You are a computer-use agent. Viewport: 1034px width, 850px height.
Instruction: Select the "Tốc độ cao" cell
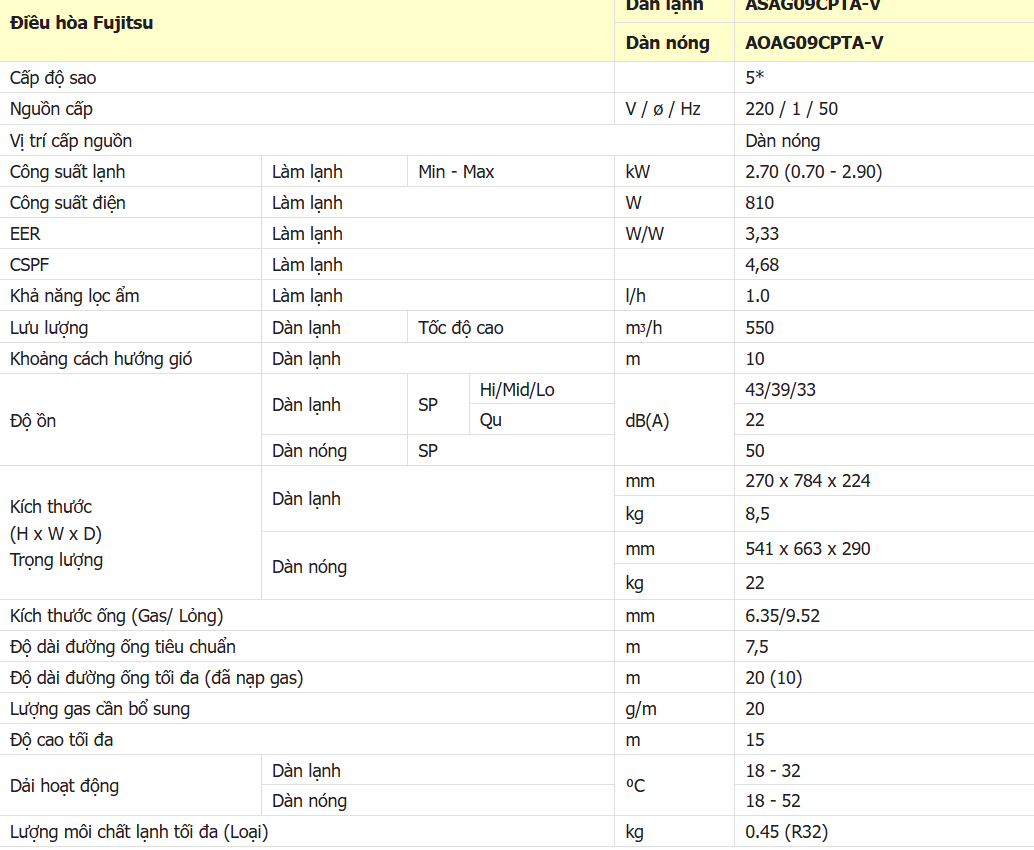point(461,328)
